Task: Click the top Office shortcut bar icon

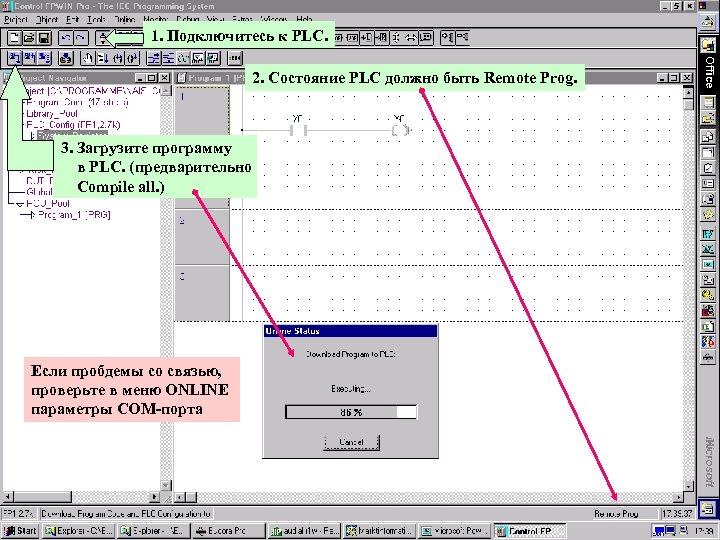Action: point(707,22)
